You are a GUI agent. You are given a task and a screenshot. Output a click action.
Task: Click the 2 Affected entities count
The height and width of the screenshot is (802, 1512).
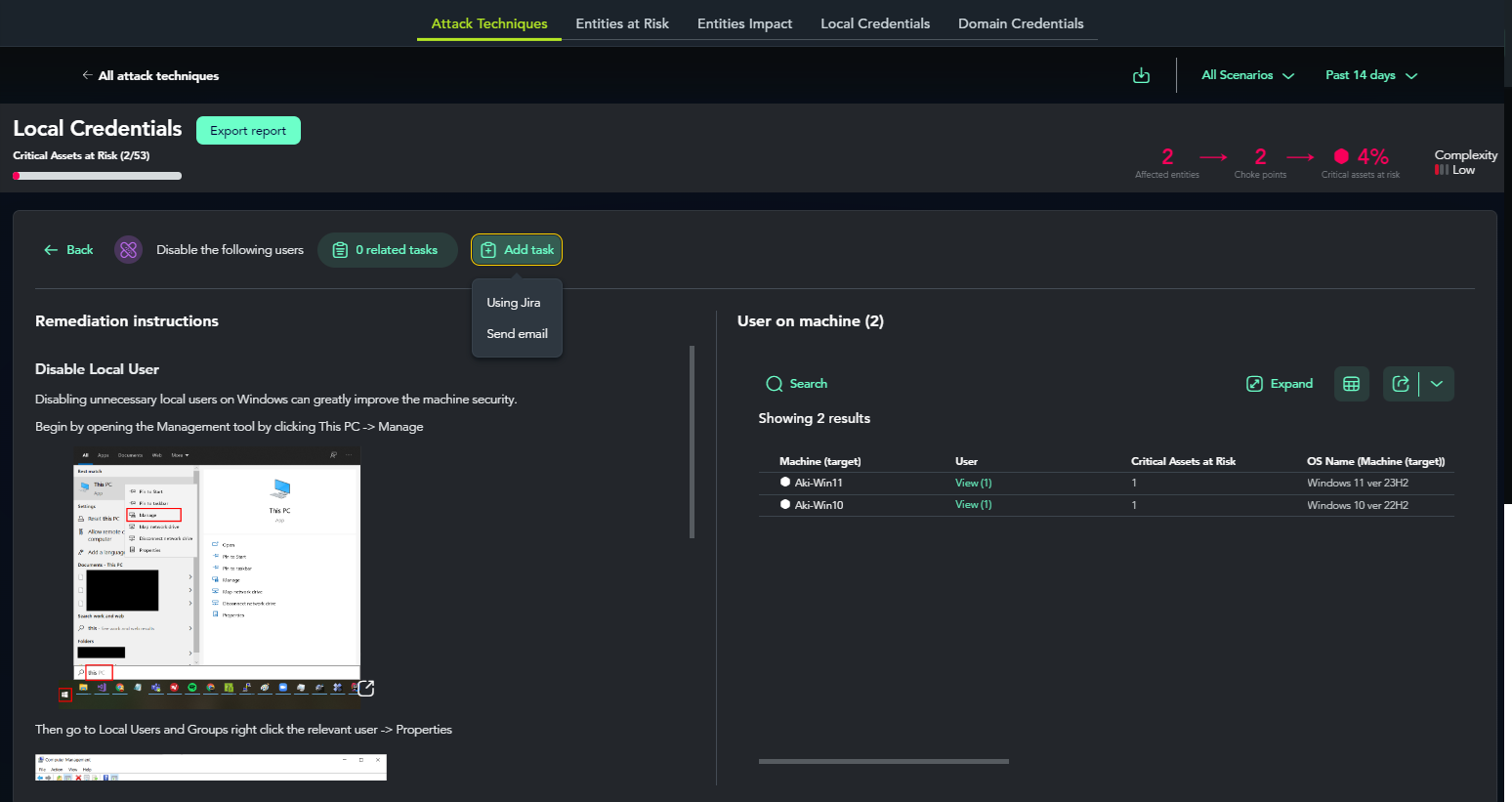[x=1167, y=156]
